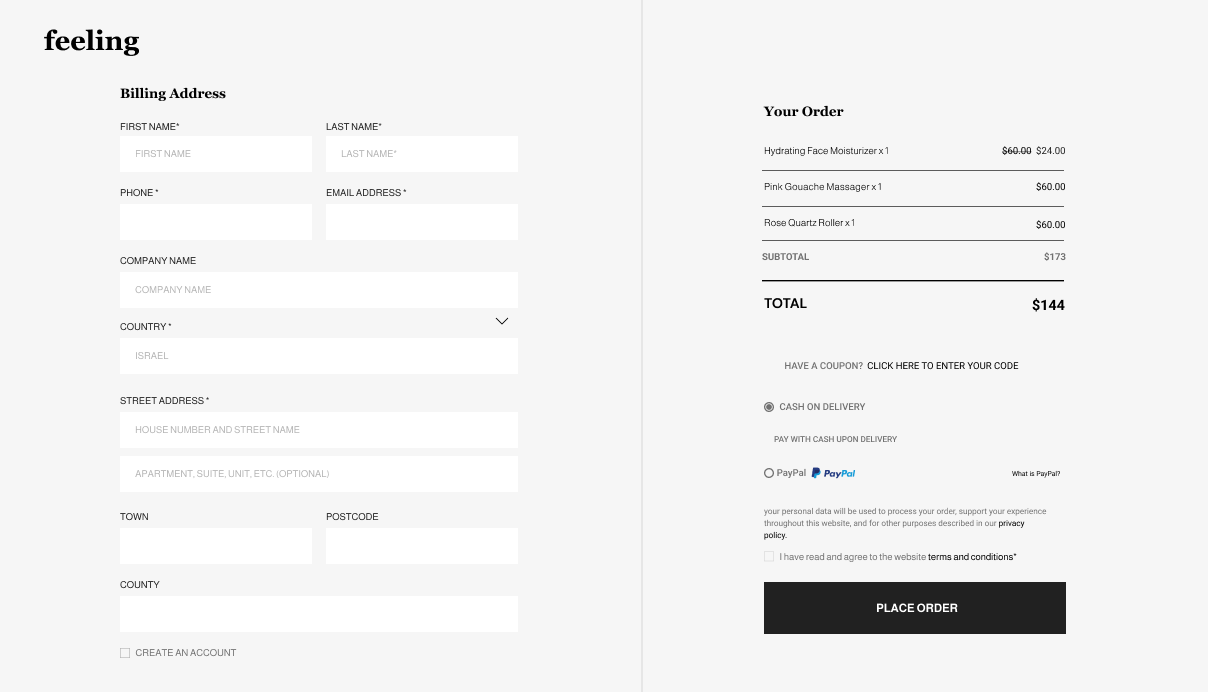The width and height of the screenshot is (1208, 692).
Task: Click the PayPal logo icon
Action: point(833,473)
